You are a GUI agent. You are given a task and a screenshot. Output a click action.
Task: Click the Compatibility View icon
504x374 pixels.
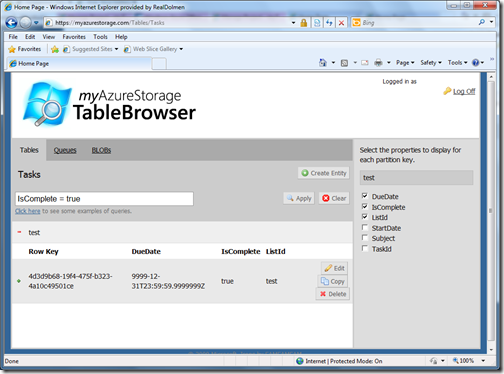(x=317, y=23)
